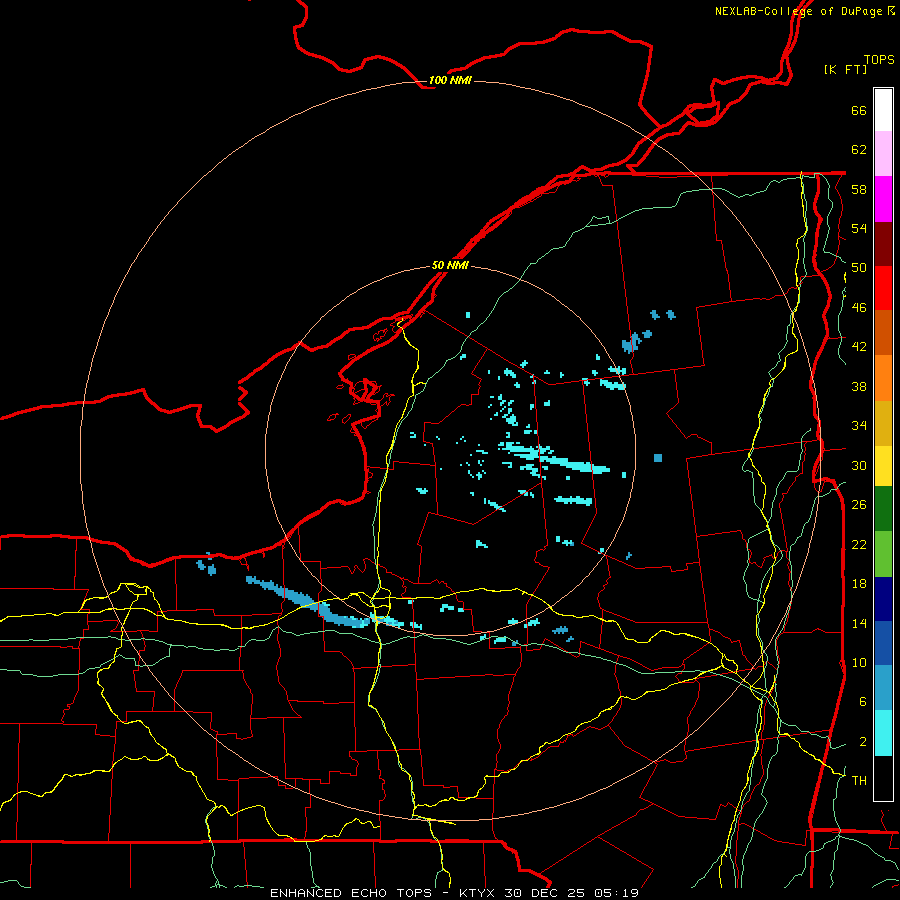Click the legend value 66
The height and width of the screenshot is (900, 900).
pyautogui.click(x=859, y=111)
